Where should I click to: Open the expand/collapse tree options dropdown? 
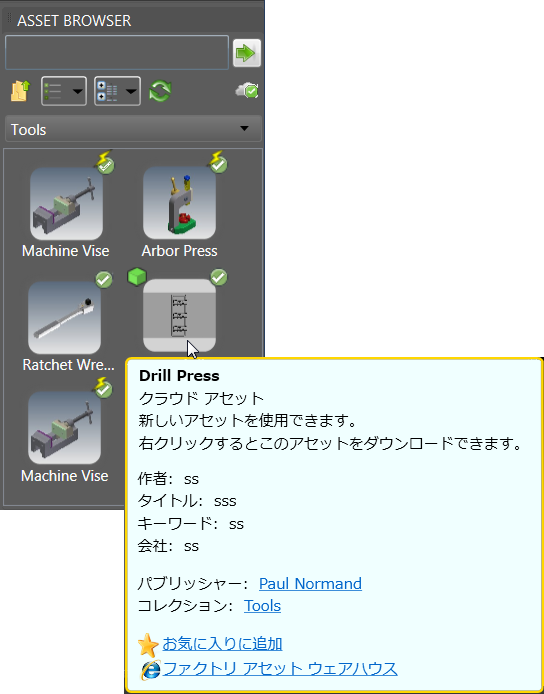point(117,91)
